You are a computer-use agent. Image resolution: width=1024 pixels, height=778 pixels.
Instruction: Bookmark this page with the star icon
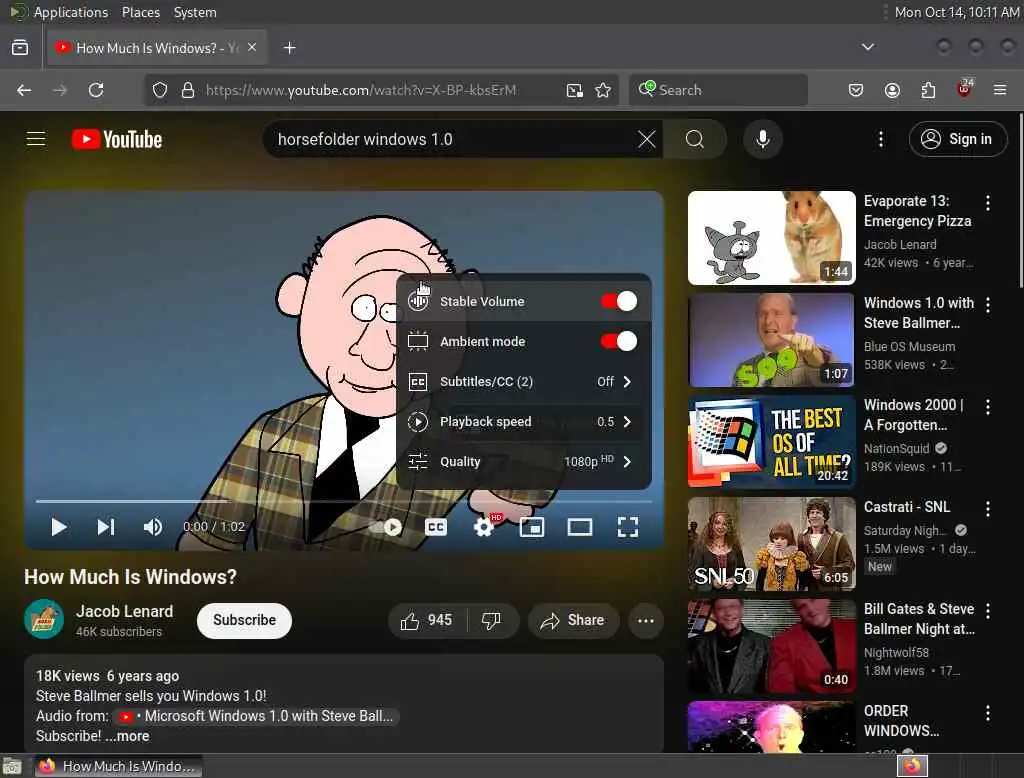[603, 90]
